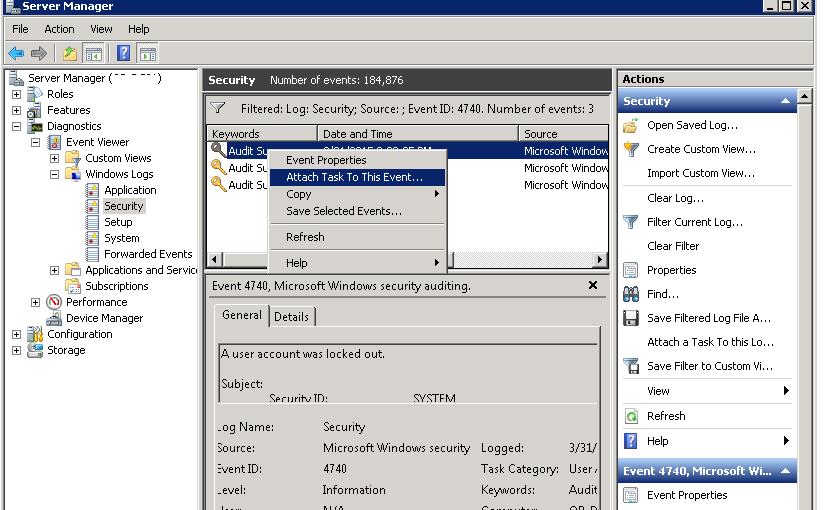Screen dimensions: 823x510
Task: Click the binoculars icon next to Find
Action: tap(631, 294)
